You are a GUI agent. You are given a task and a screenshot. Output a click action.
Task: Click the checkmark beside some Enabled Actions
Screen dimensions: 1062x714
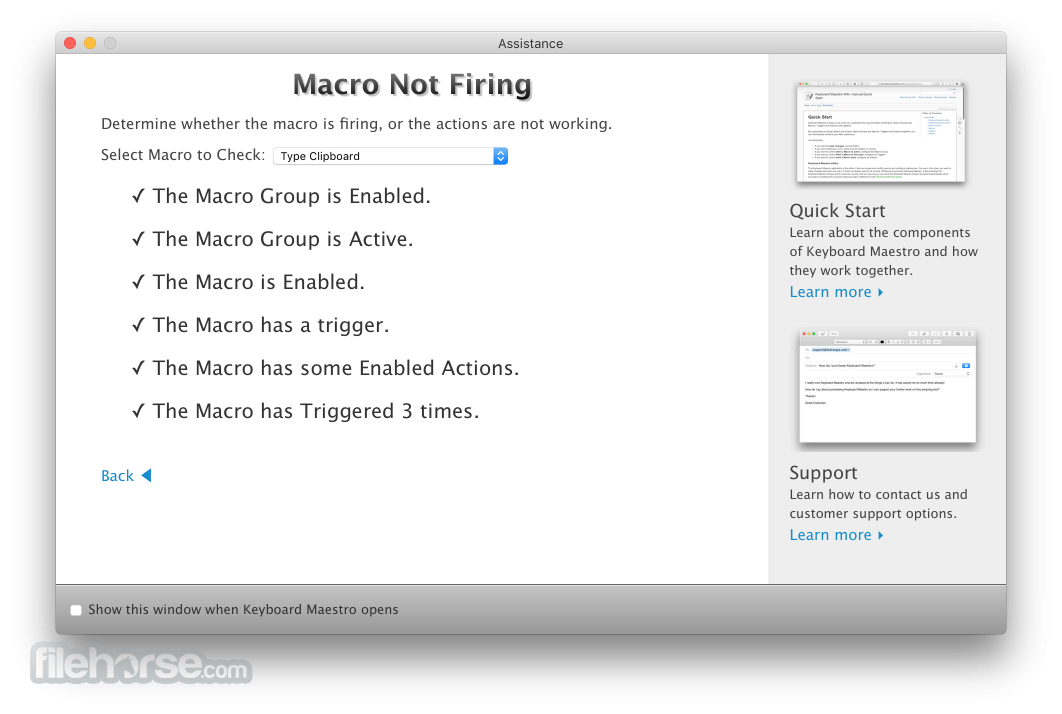point(138,369)
